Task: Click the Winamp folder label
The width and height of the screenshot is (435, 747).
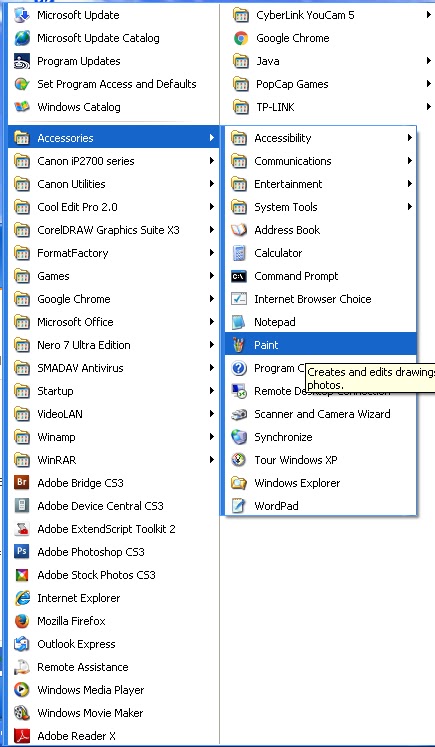Action: [x=56, y=437]
